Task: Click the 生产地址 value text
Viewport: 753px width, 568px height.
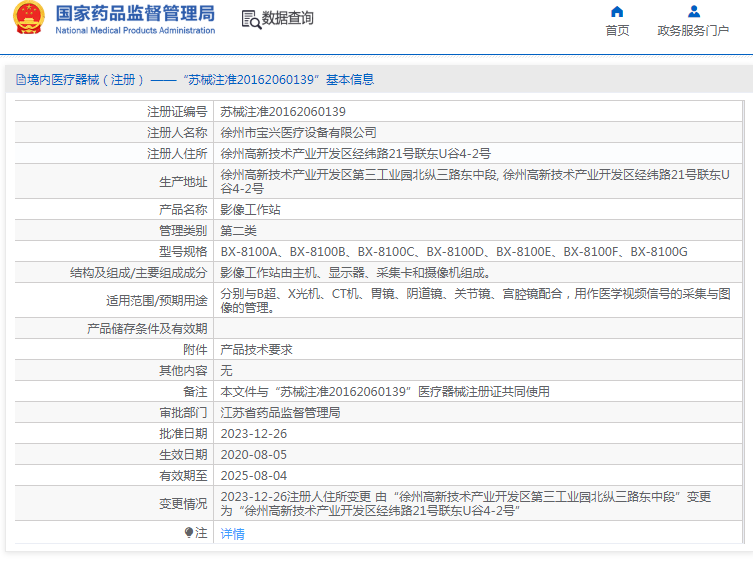Action: [x=475, y=181]
